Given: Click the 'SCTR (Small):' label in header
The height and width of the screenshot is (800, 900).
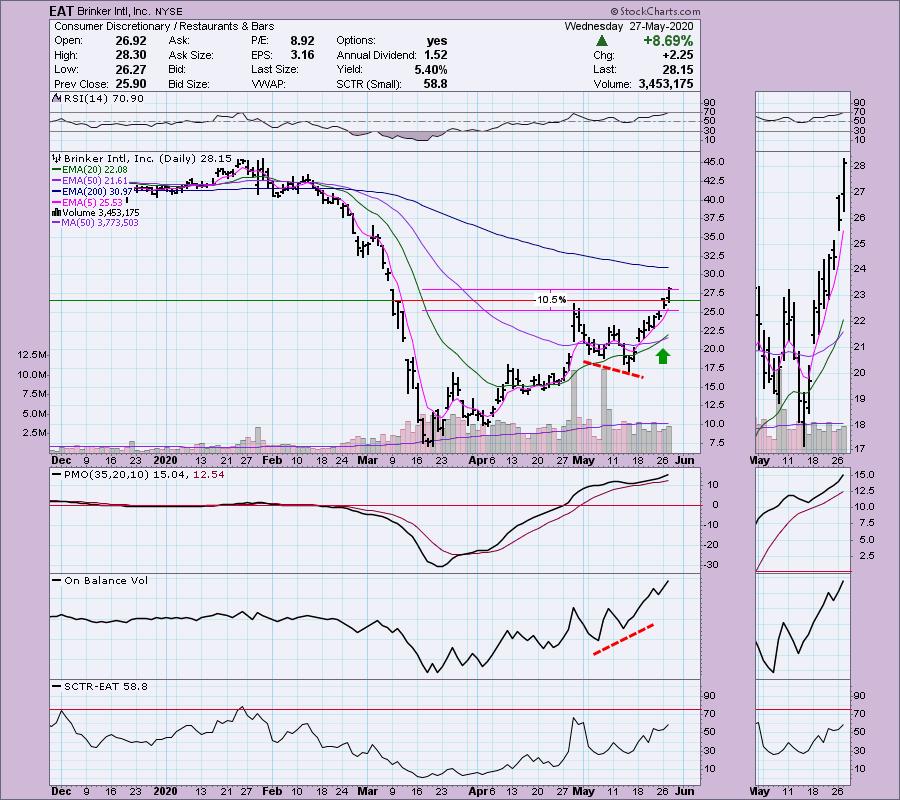Looking at the screenshot, I should (x=368, y=84).
